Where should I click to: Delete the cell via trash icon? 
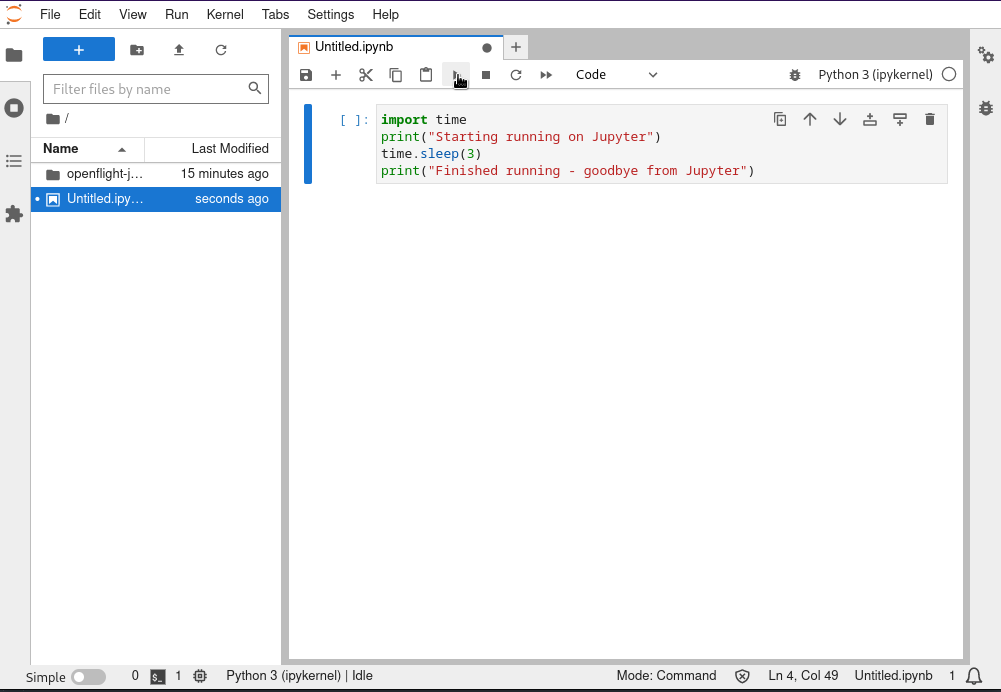point(930,119)
